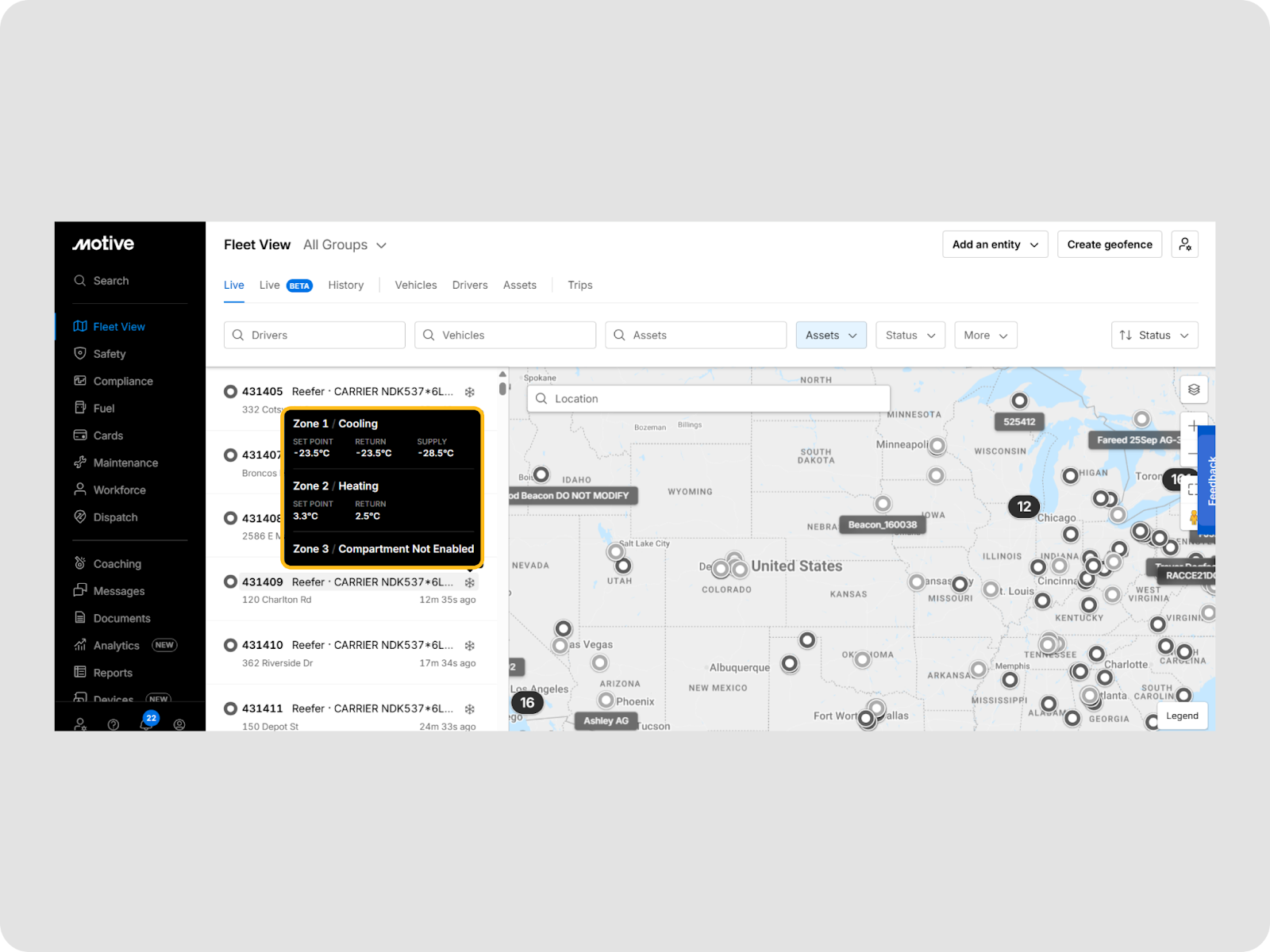This screenshot has height=952, width=1270.
Task: Open the user settings icon beside Create geofence
Action: click(1184, 244)
